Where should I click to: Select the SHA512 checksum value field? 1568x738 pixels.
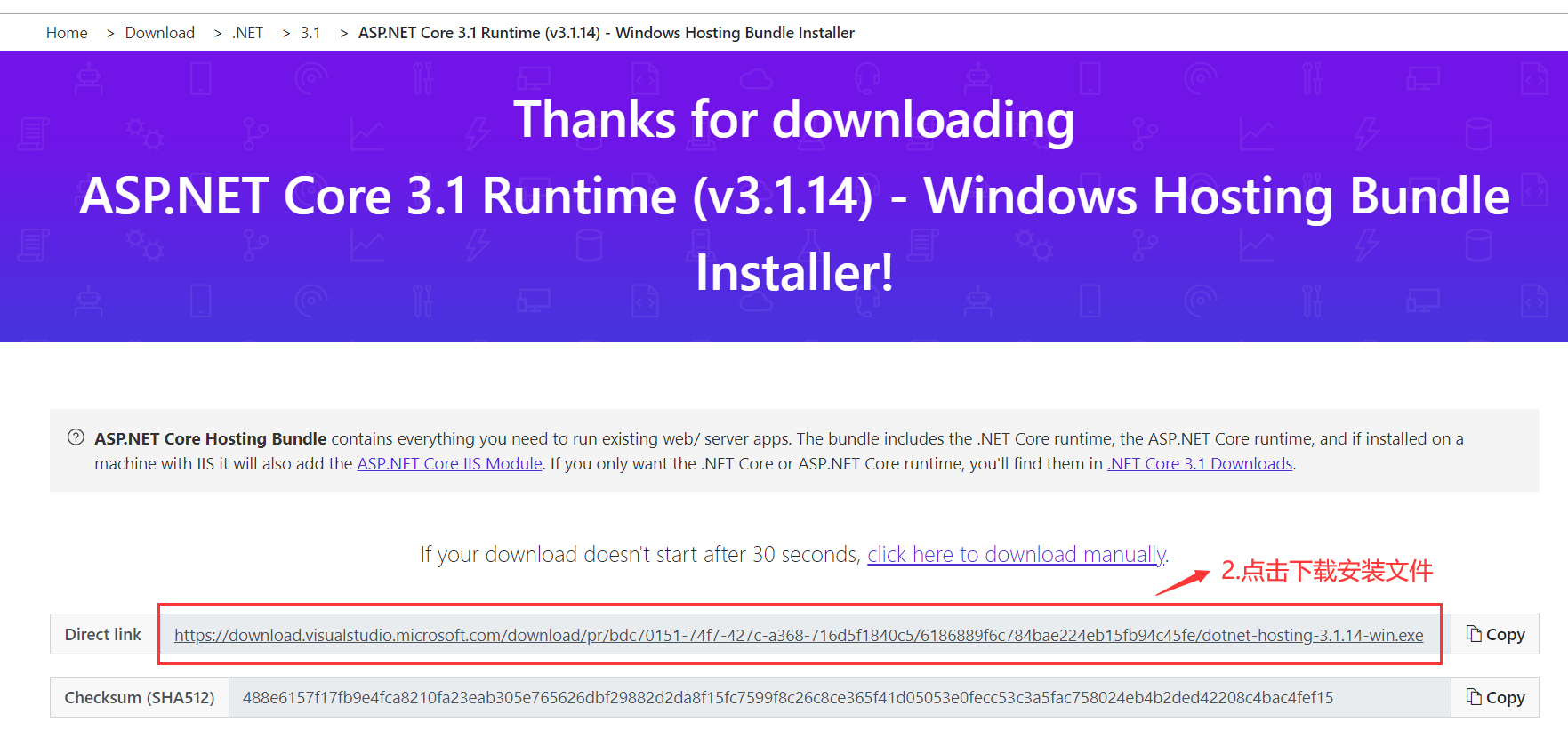click(840, 697)
